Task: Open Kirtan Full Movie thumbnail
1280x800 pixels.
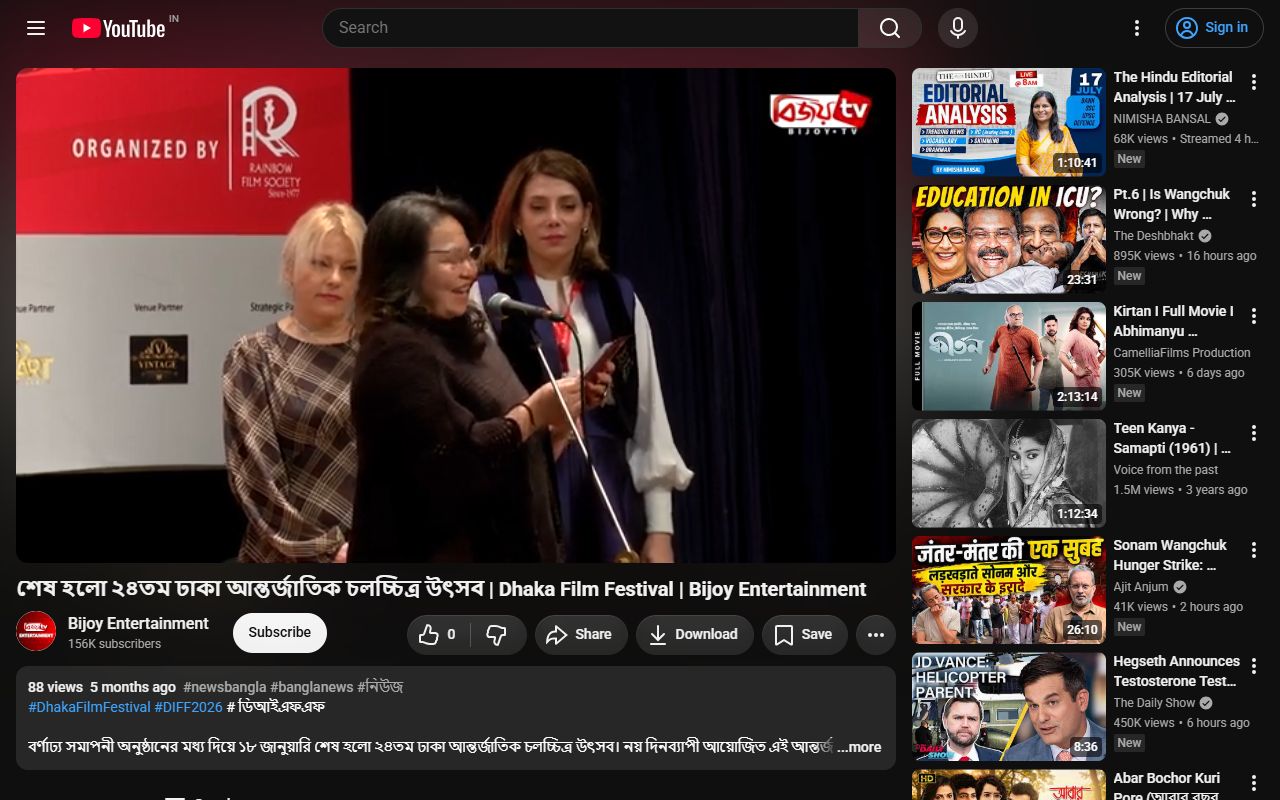Action: click(1009, 356)
